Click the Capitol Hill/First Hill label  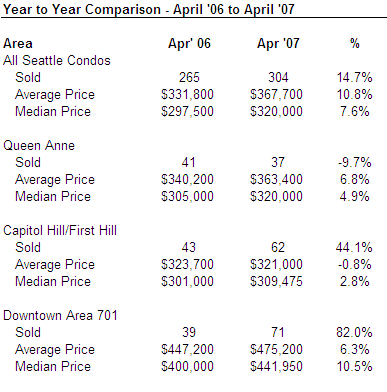60,231
